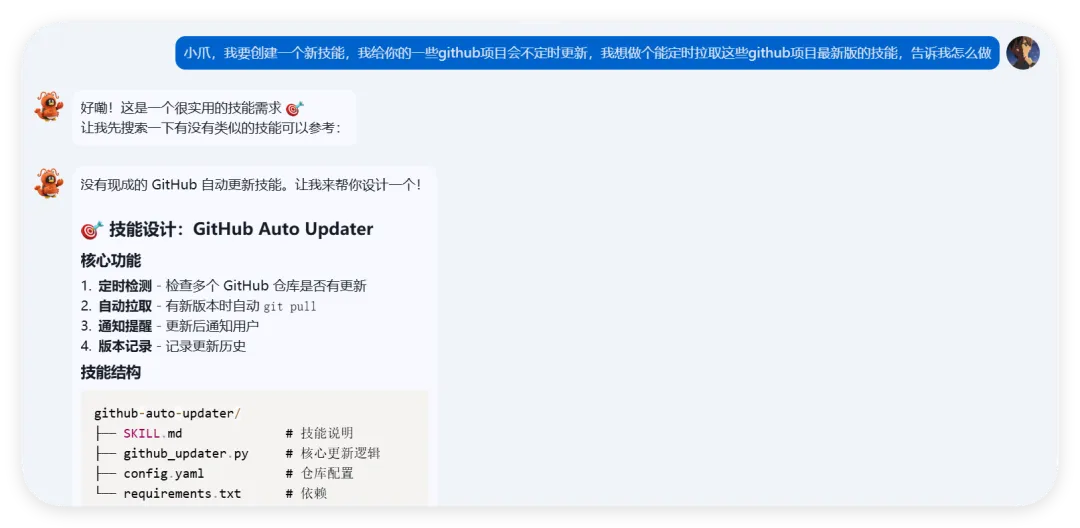Click 'github-auto-updater/' folder line in code block

(167, 414)
